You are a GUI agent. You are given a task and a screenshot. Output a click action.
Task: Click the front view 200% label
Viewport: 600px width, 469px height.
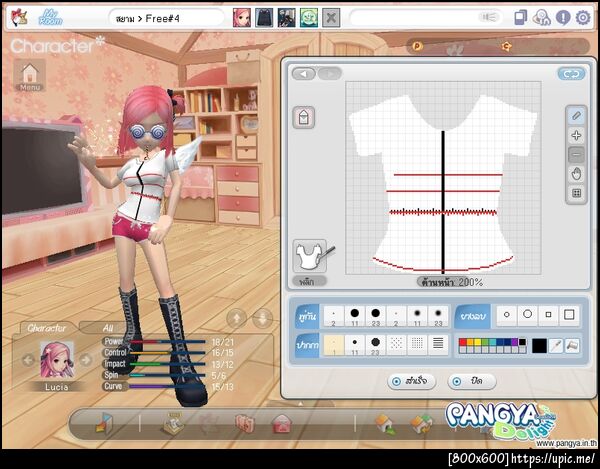click(x=452, y=282)
